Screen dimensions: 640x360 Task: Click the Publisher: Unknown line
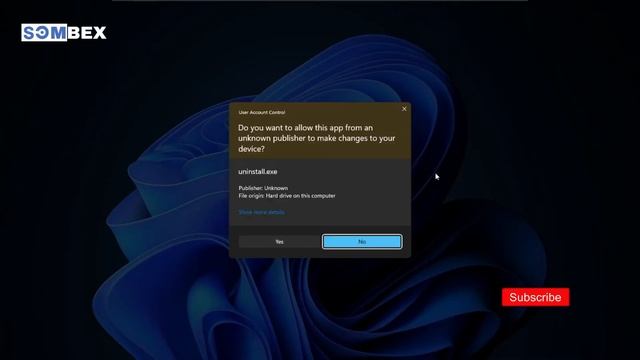pyautogui.click(x=263, y=188)
